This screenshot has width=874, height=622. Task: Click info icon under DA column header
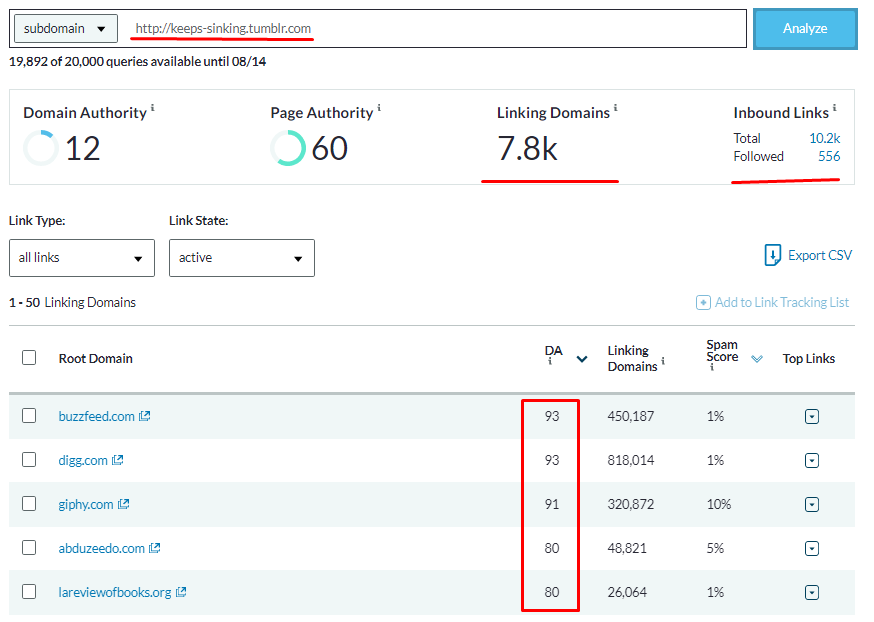tap(550, 361)
